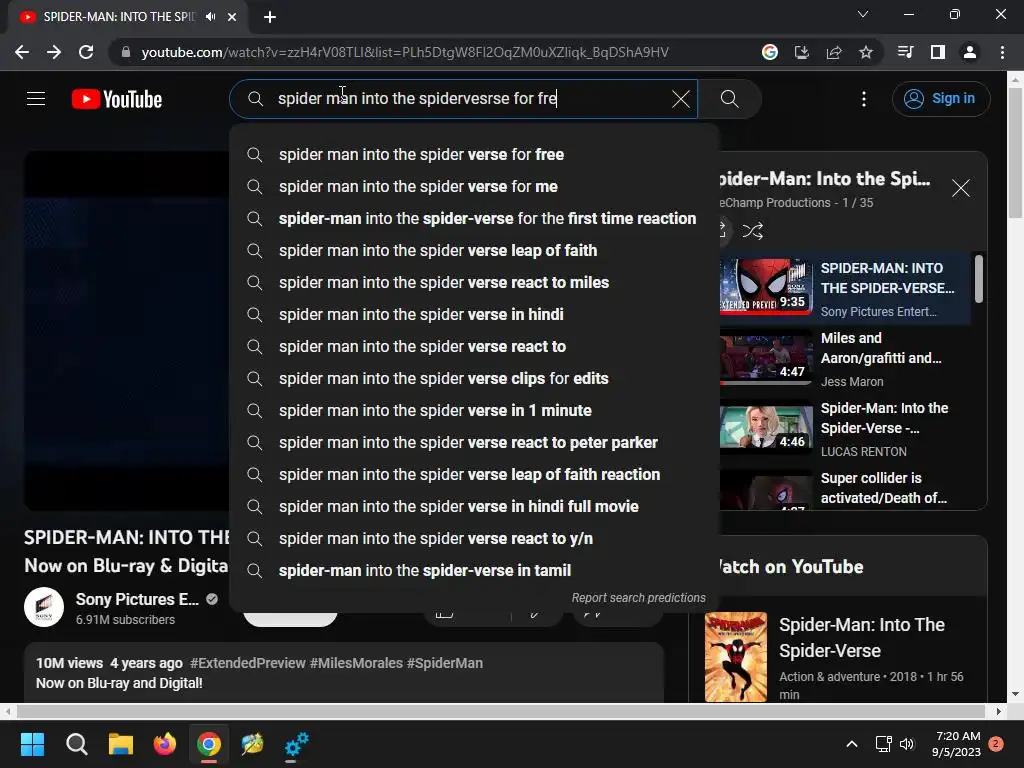Pick 'react to y/n' suggestion
Screen dimensions: 1024x768
[x=474, y=539]
